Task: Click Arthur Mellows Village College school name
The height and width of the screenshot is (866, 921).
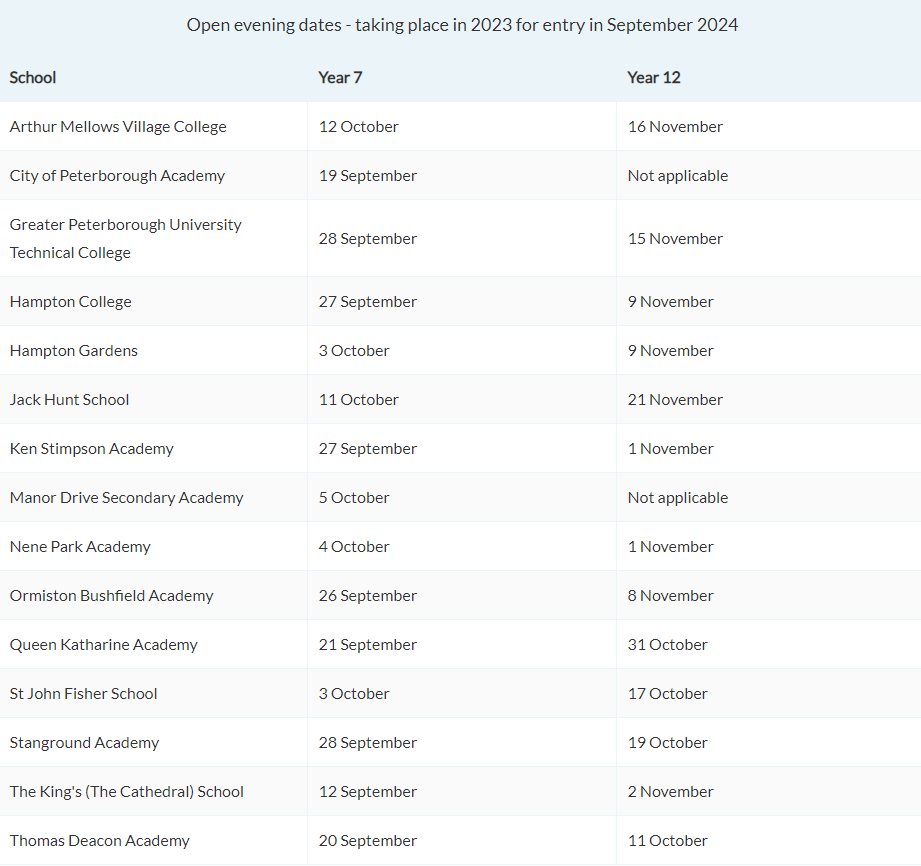Action: click(118, 127)
